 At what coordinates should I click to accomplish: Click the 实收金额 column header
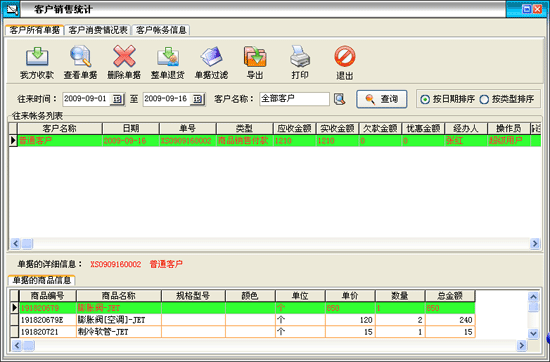337,129
